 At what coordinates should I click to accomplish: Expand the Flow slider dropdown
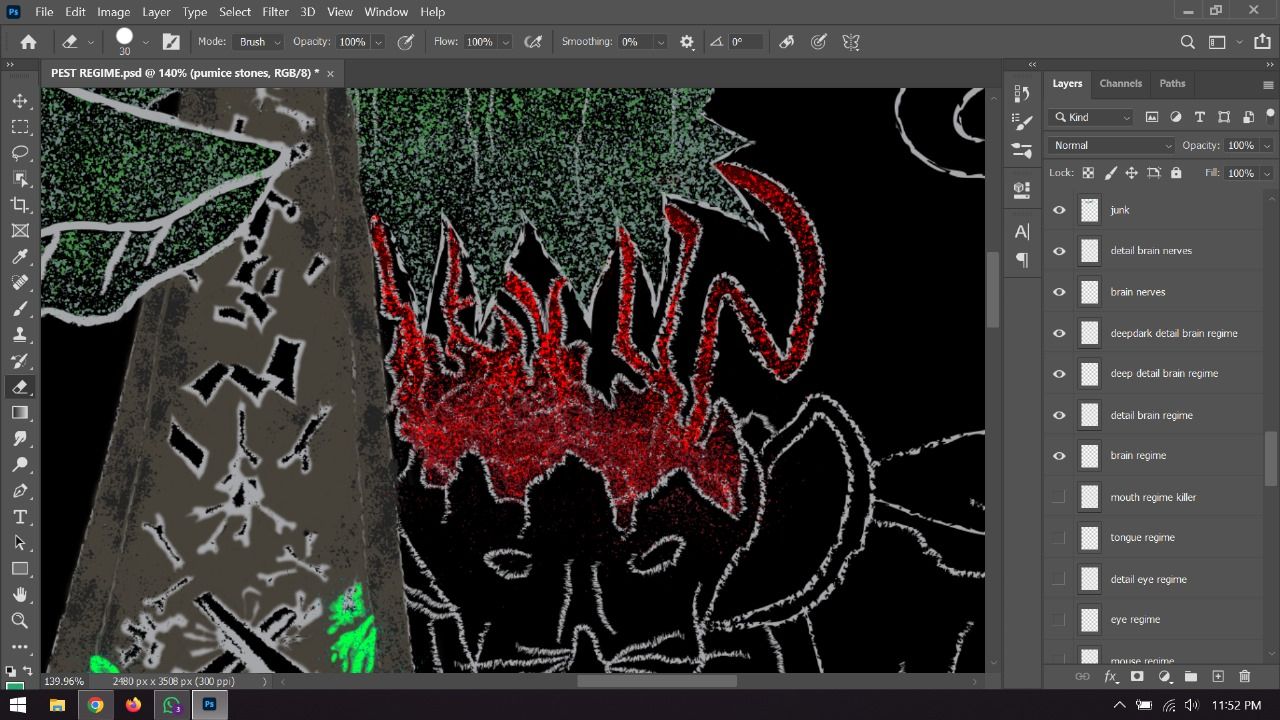pyautogui.click(x=506, y=42)
